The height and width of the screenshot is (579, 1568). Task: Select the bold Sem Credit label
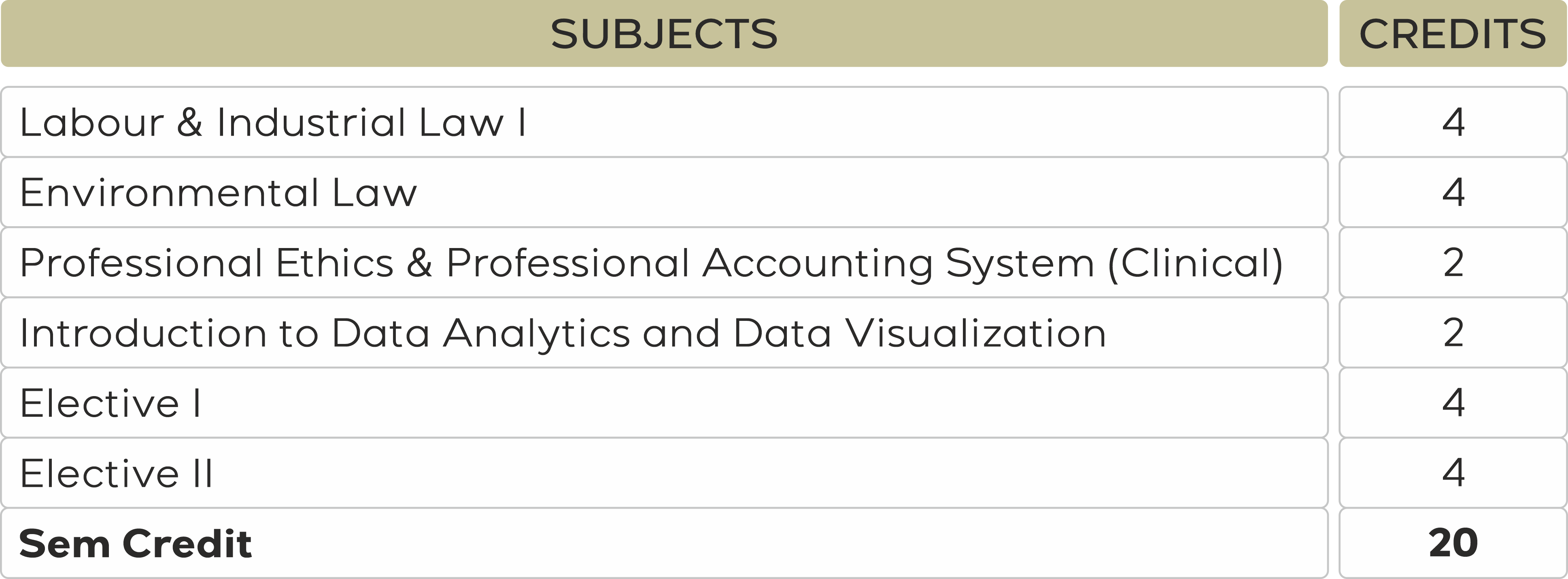pyautogui.click(x=135, y=544)
